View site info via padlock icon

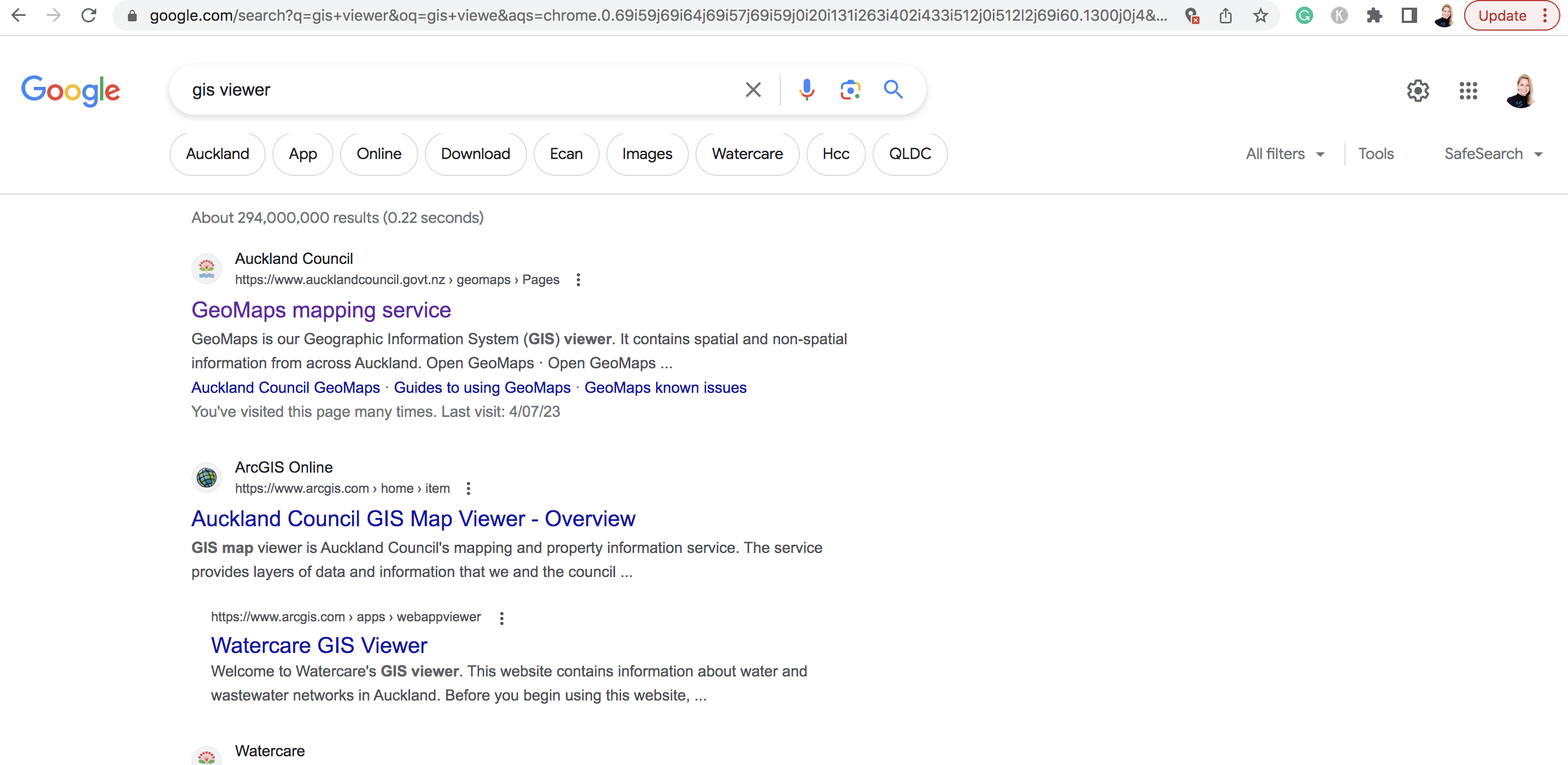tap(132, 16)
